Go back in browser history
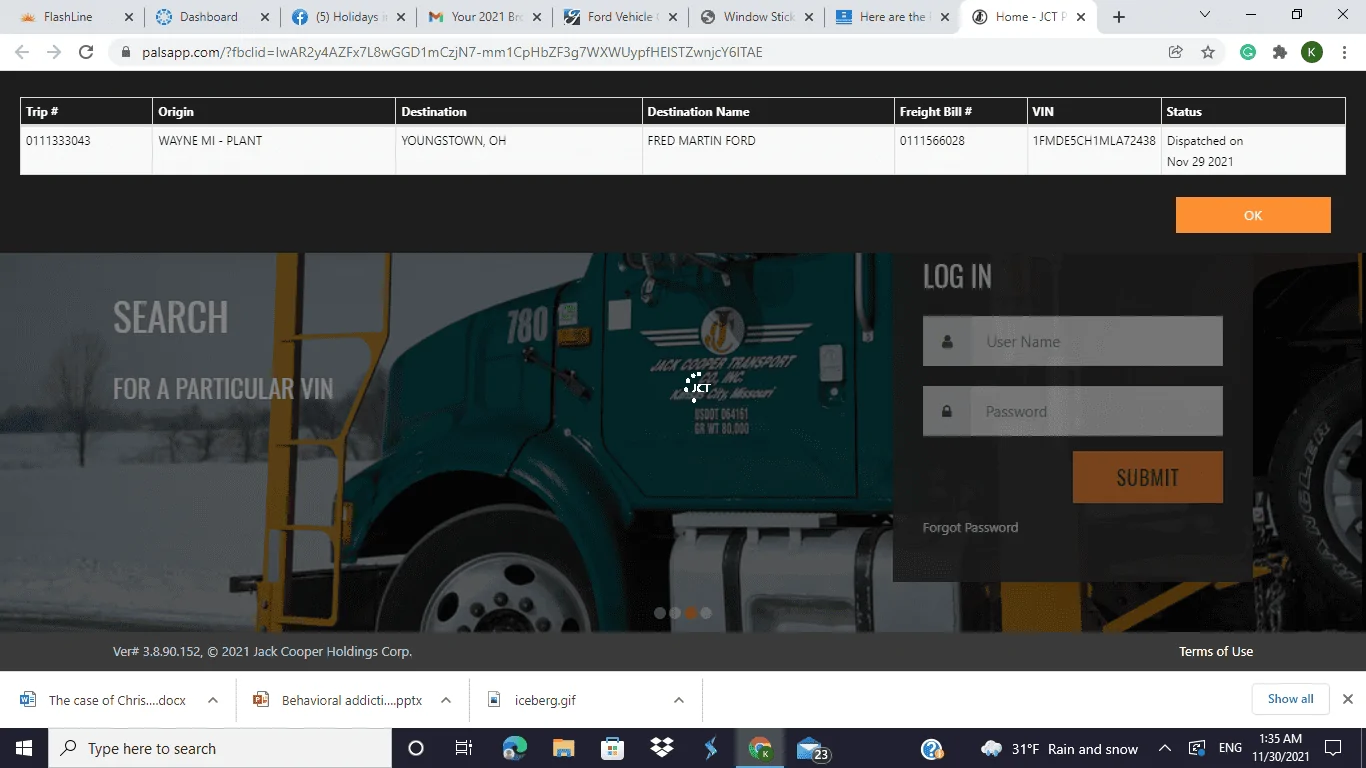The image size is (1366, 768). point(22,52)
